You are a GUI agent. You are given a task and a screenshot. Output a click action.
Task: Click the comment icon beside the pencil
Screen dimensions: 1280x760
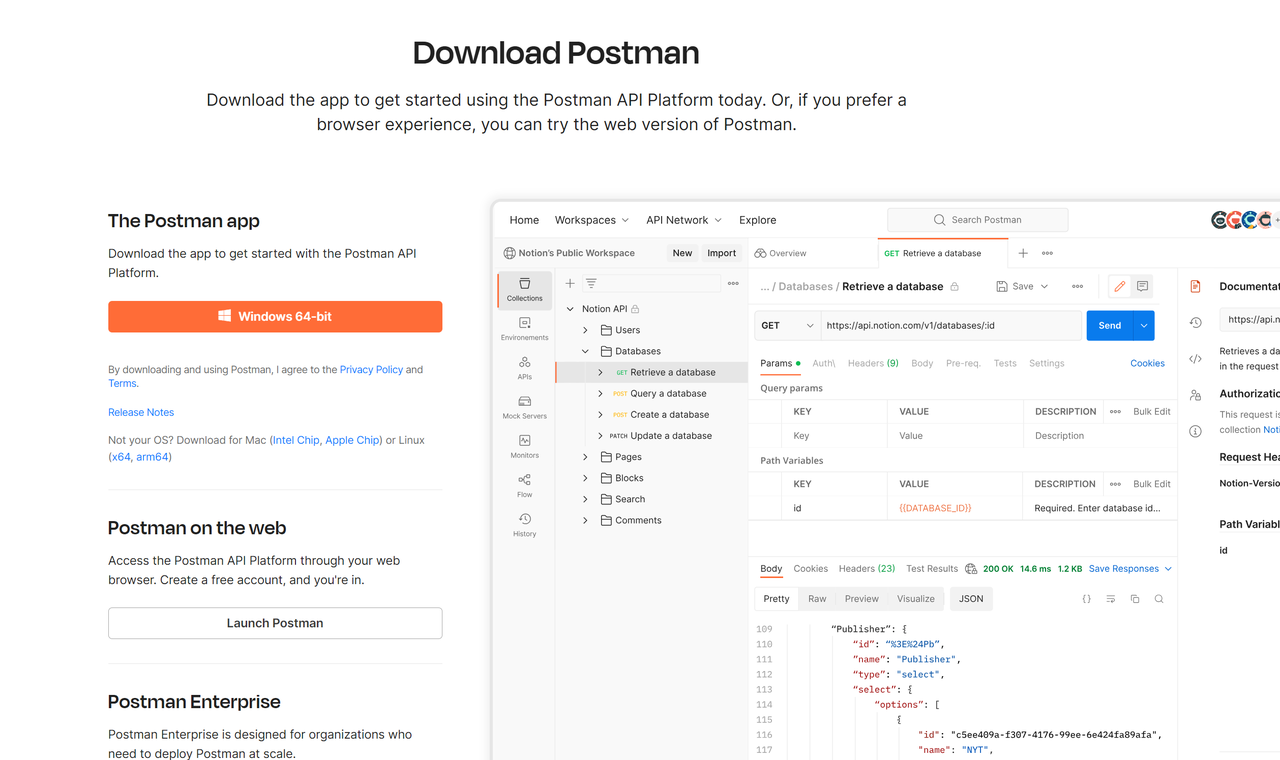[x=1142, y=286]
